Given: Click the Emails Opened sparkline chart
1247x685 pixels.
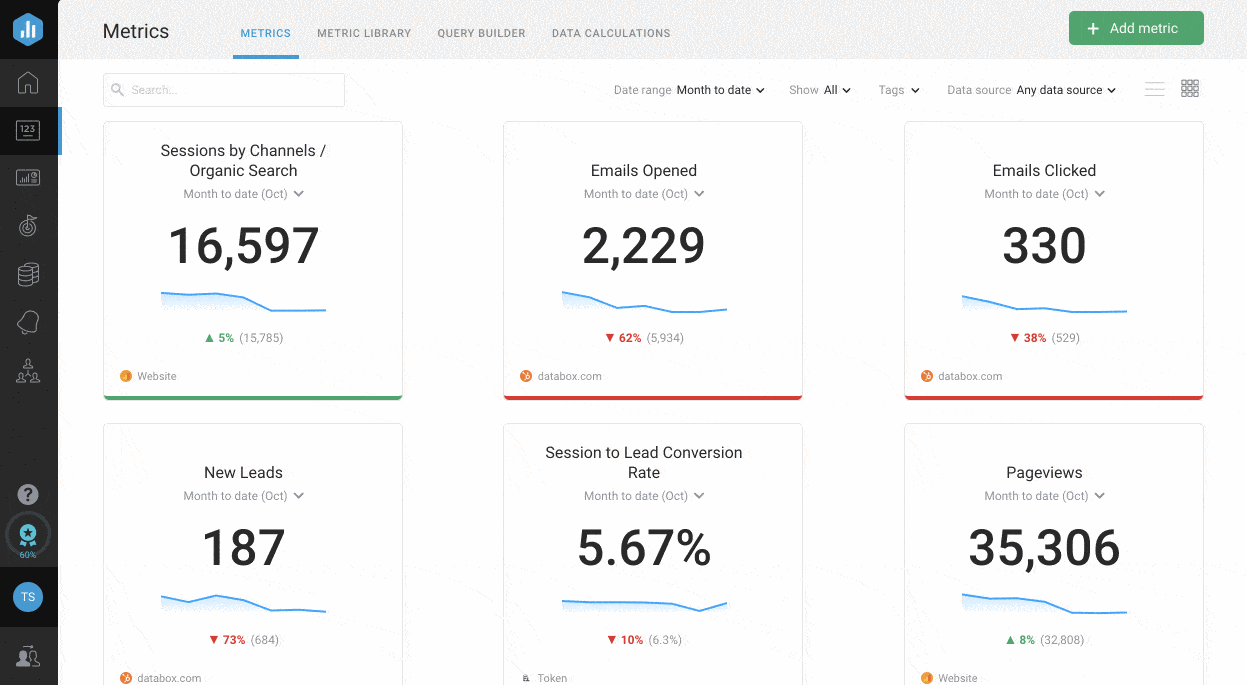Looking at the screenshot, I should pos(644,302).
